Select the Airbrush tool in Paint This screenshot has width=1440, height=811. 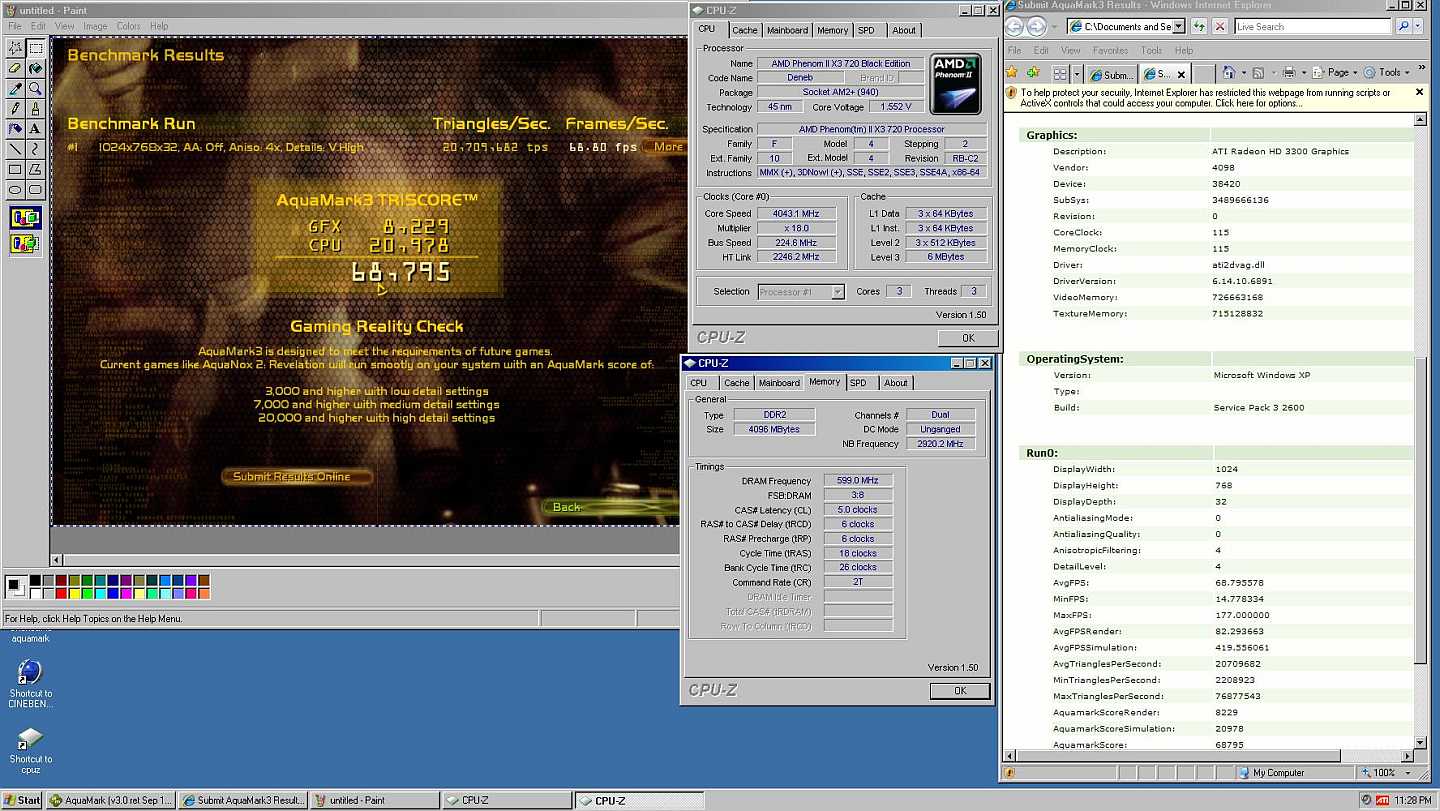click(16, 128)
